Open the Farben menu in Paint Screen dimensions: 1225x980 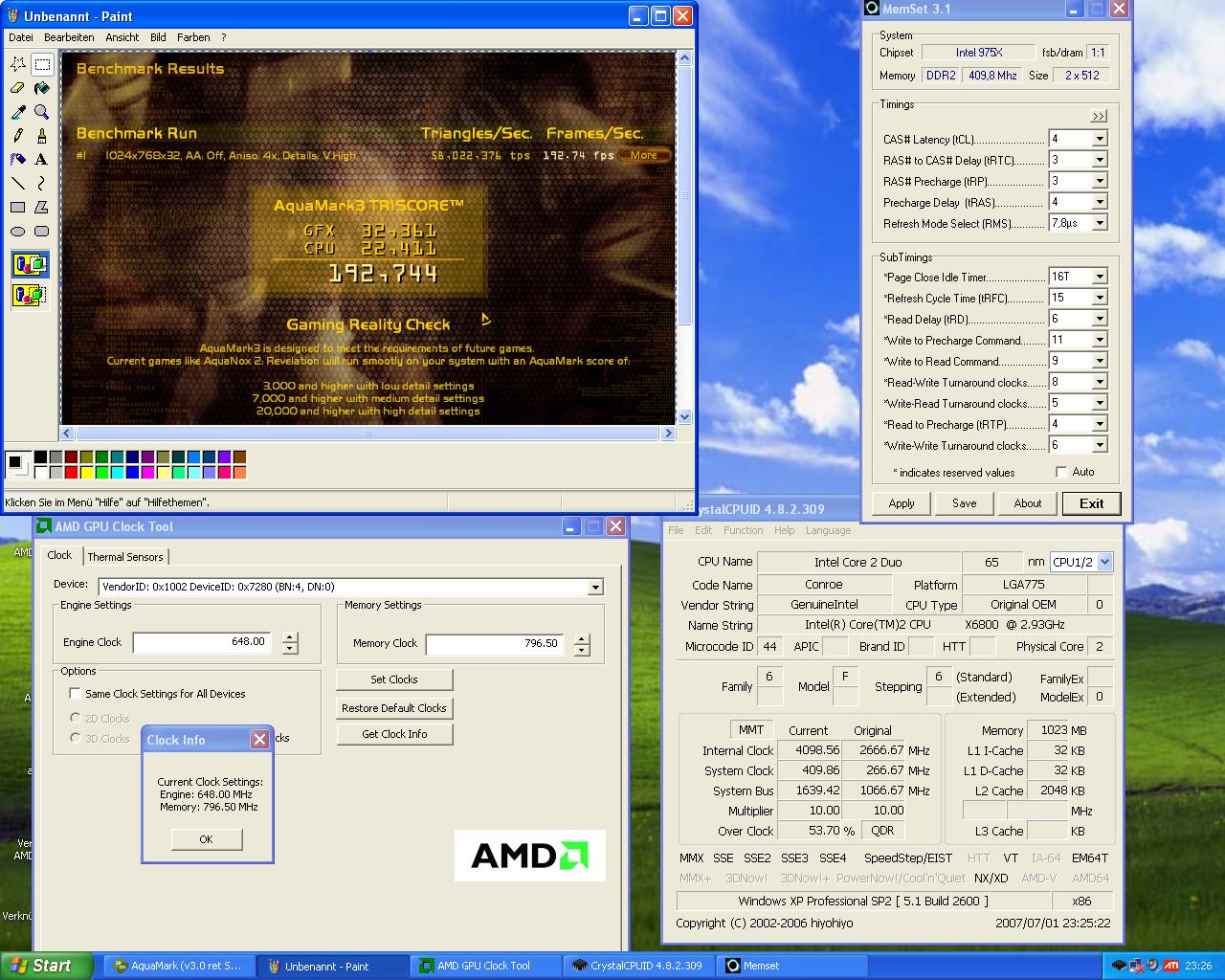[x=193, y=37]
